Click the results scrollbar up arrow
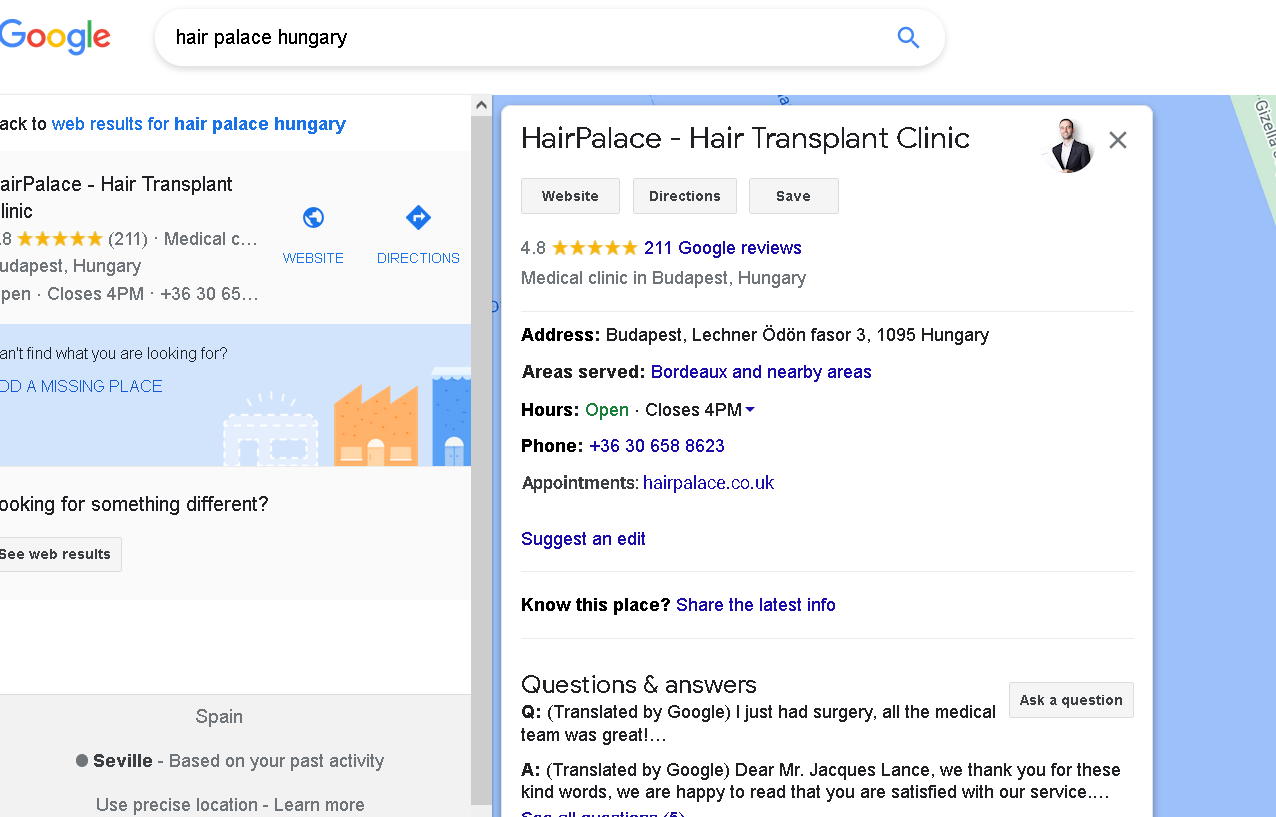 coord(482,105)
